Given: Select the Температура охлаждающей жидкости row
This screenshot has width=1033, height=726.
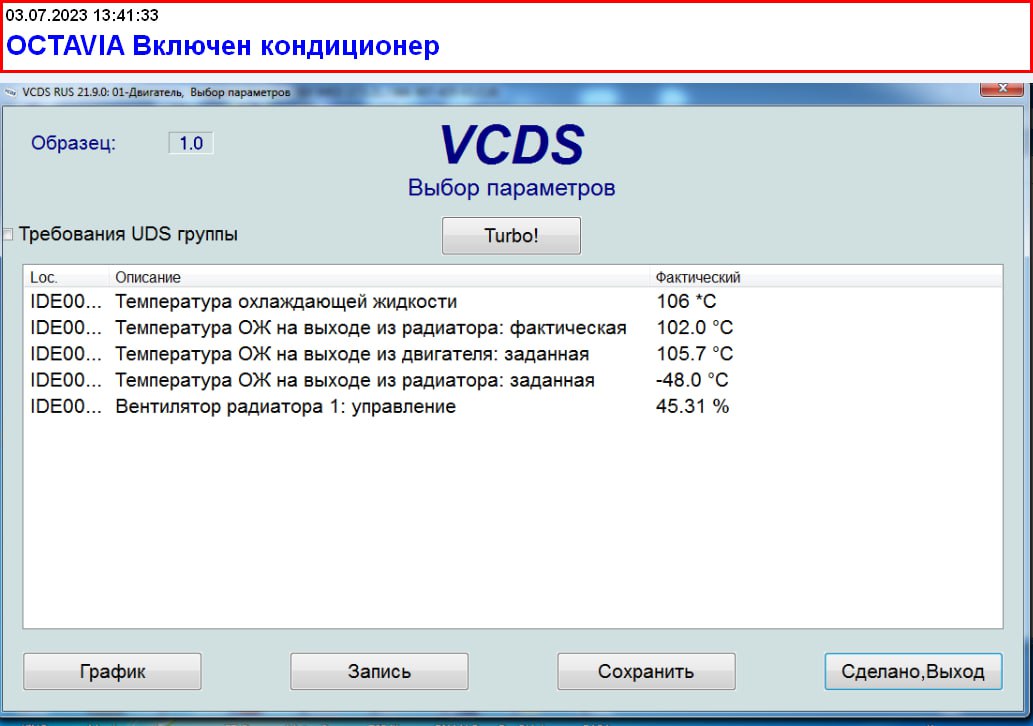Looking at the screenshot, I should pyautogui.click(x=513, y=301).
